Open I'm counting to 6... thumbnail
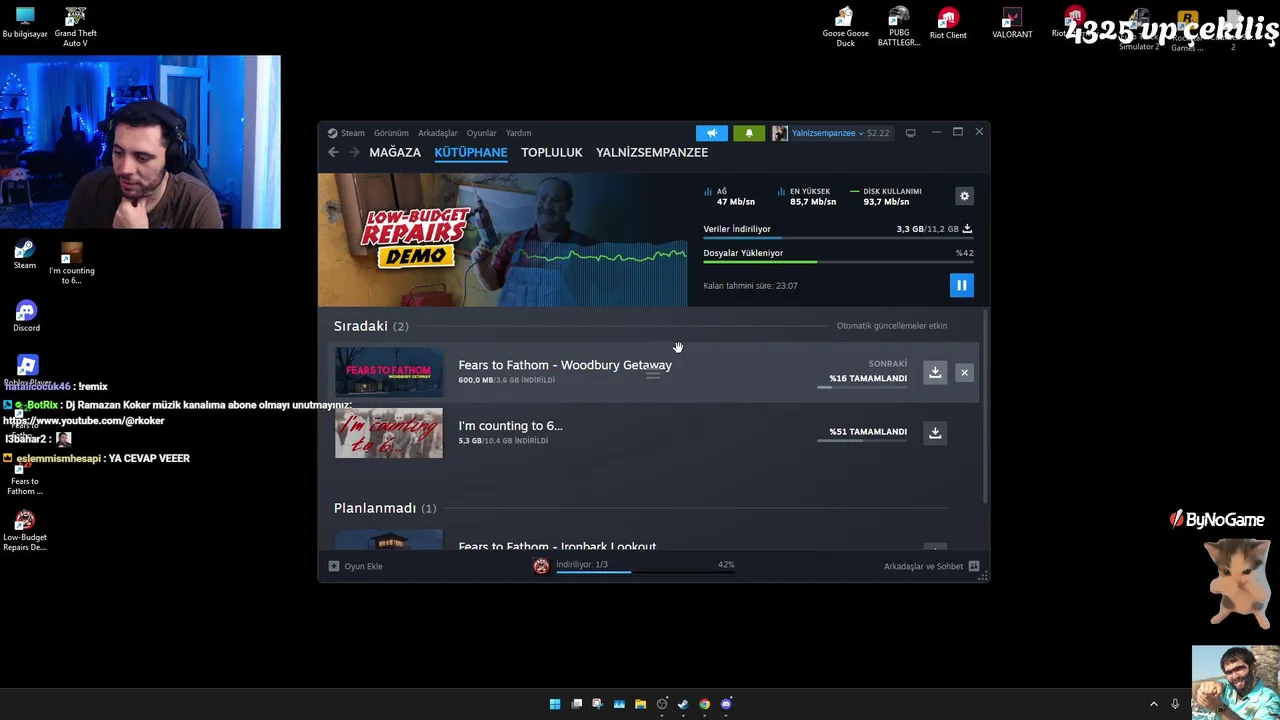This screenshot has width=1280, height=720. click(x=388, y=433)
